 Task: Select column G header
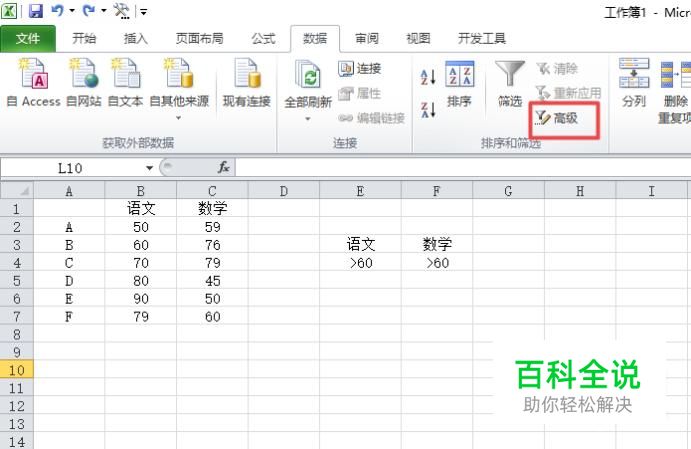[508, 191]
